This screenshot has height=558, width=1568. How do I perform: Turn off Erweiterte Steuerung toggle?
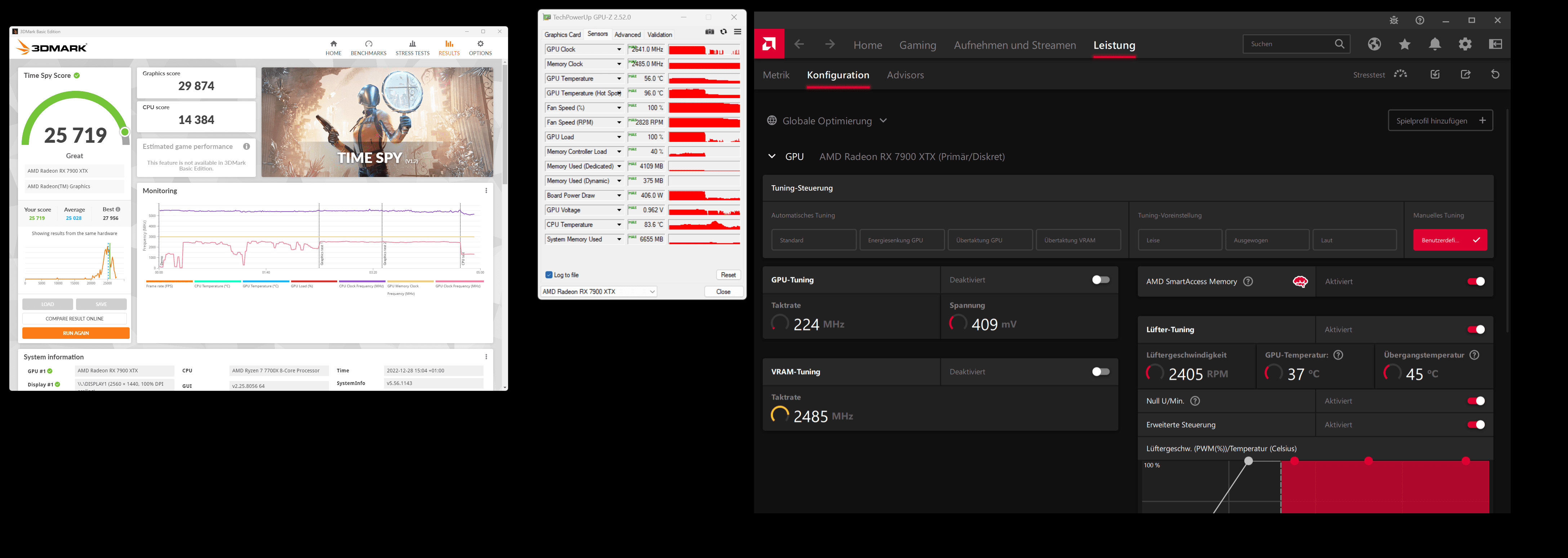1476,425
